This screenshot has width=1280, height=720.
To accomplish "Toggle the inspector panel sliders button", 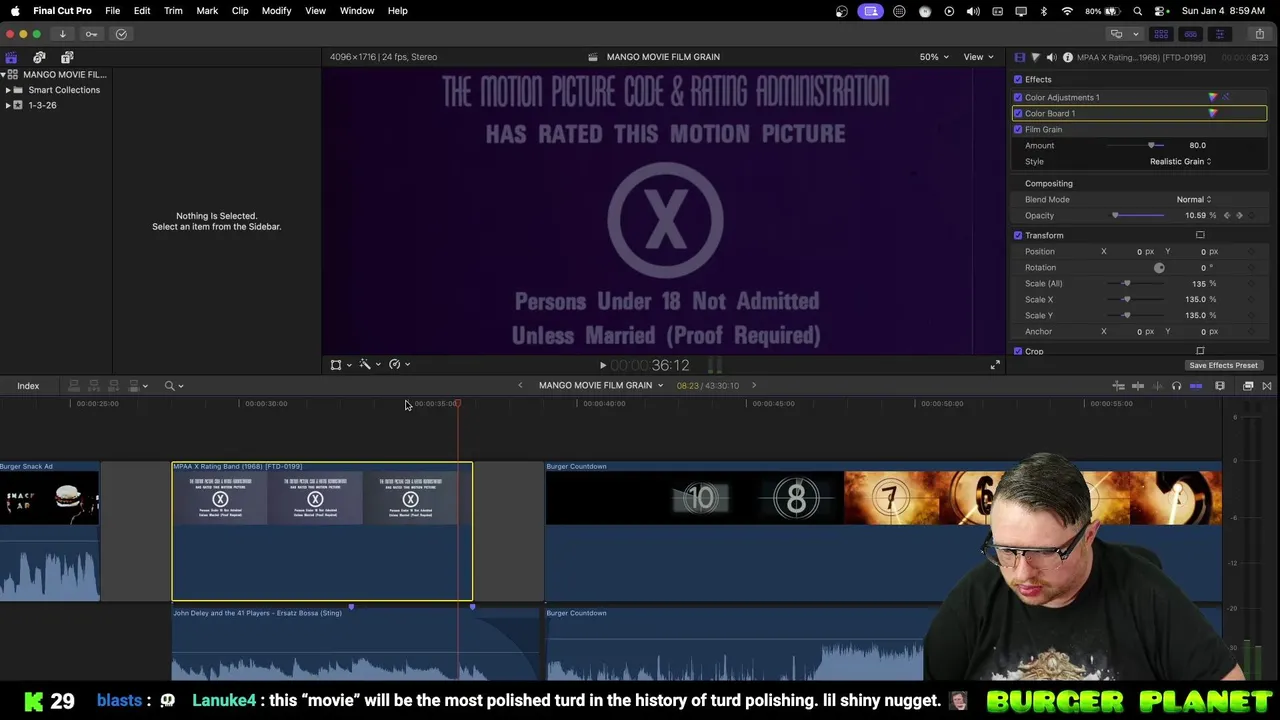I will pos(1219,34).
